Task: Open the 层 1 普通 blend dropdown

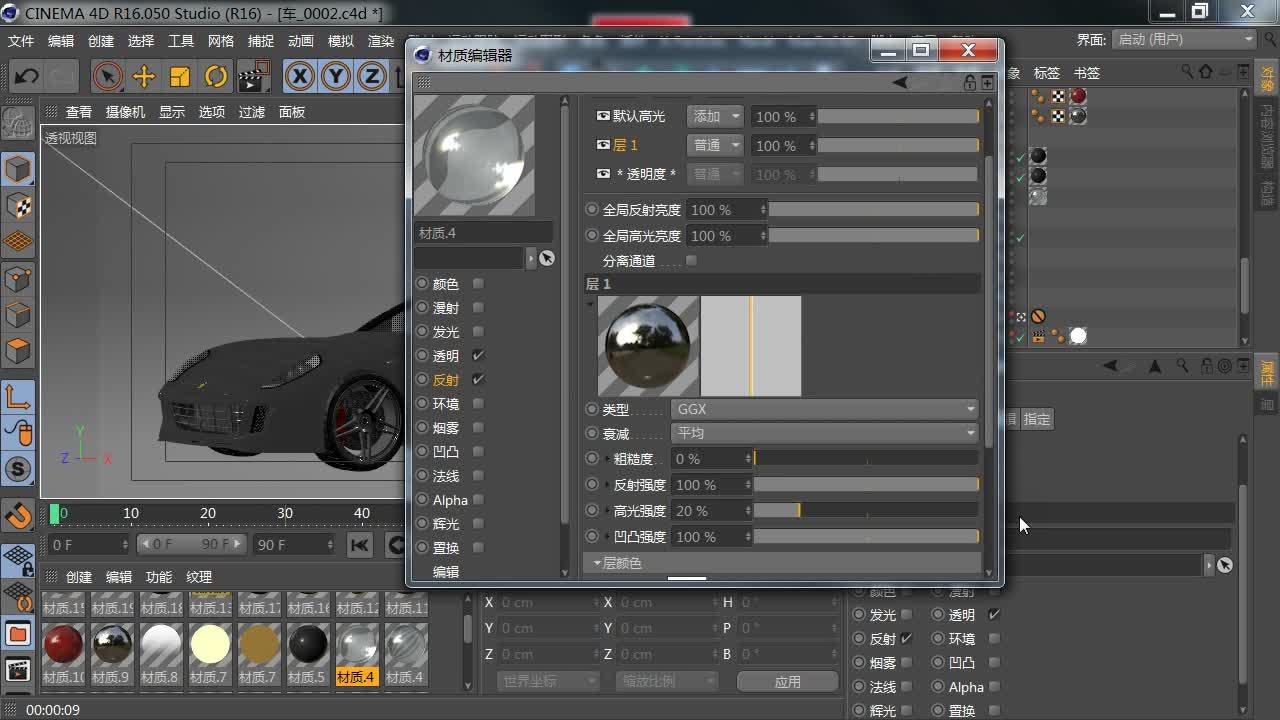Action: [715, 145]
